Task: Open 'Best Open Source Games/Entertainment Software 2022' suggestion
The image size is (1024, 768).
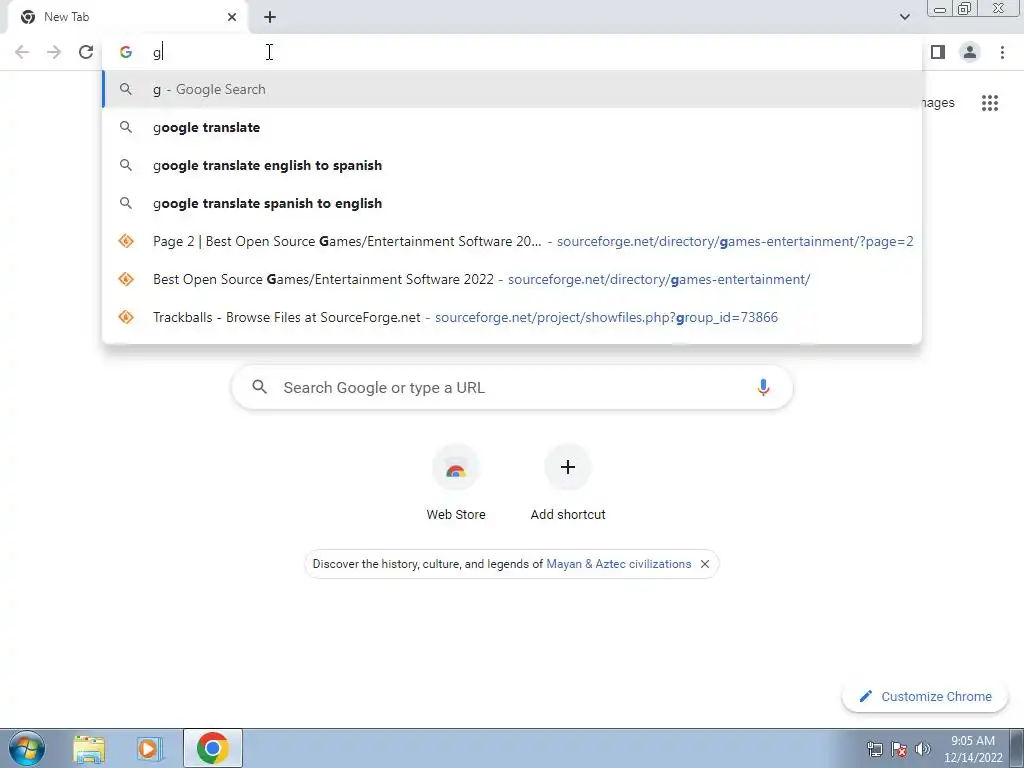Action: pyautogui.click(x=512, y=279)
